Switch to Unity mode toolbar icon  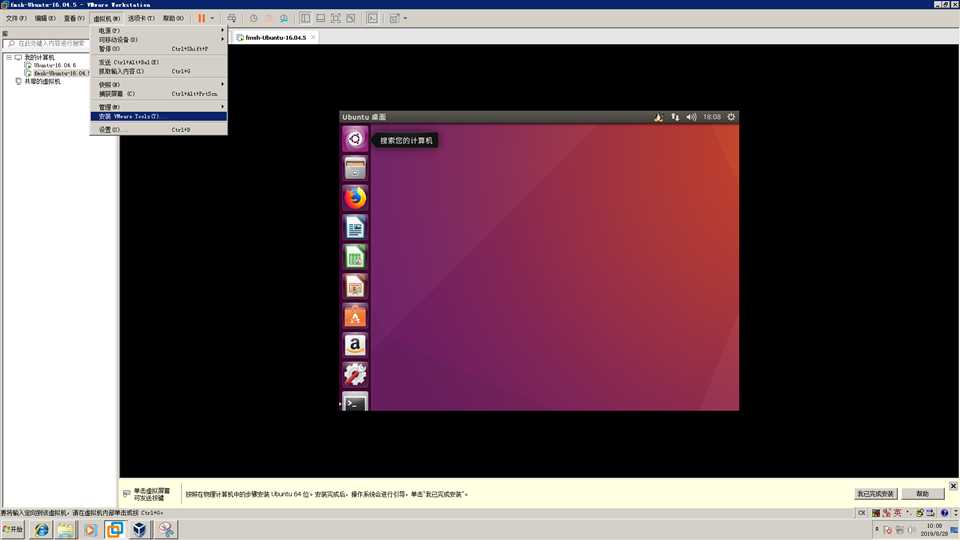351,18
